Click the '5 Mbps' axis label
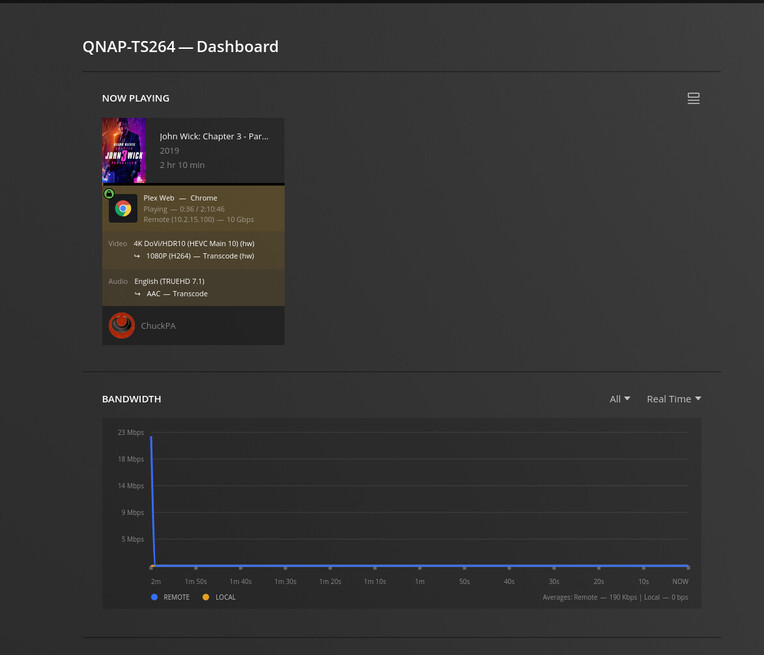Screen dimensions: 764x655 133,539
